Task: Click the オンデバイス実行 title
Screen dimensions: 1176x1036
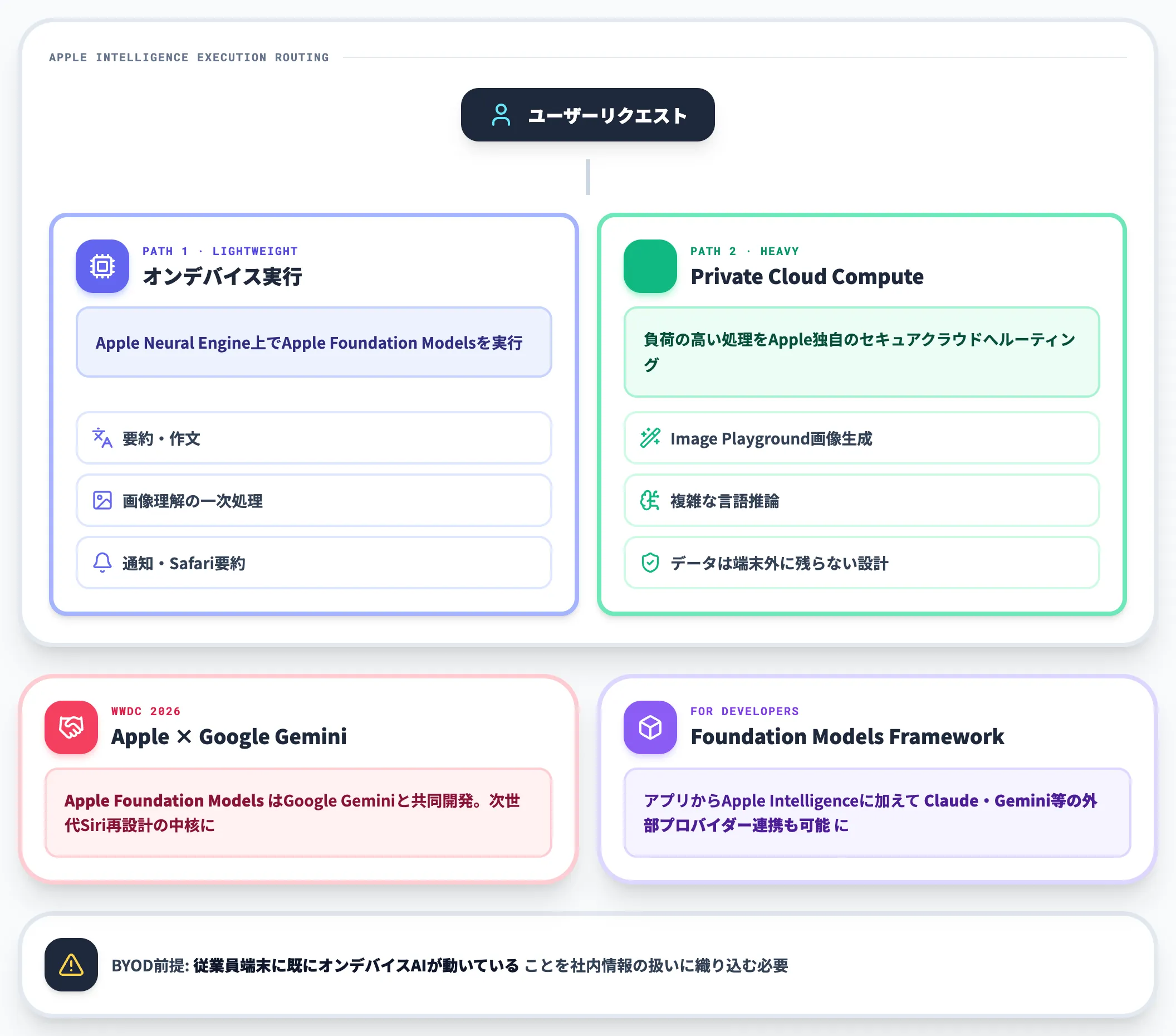Action: 223,277
